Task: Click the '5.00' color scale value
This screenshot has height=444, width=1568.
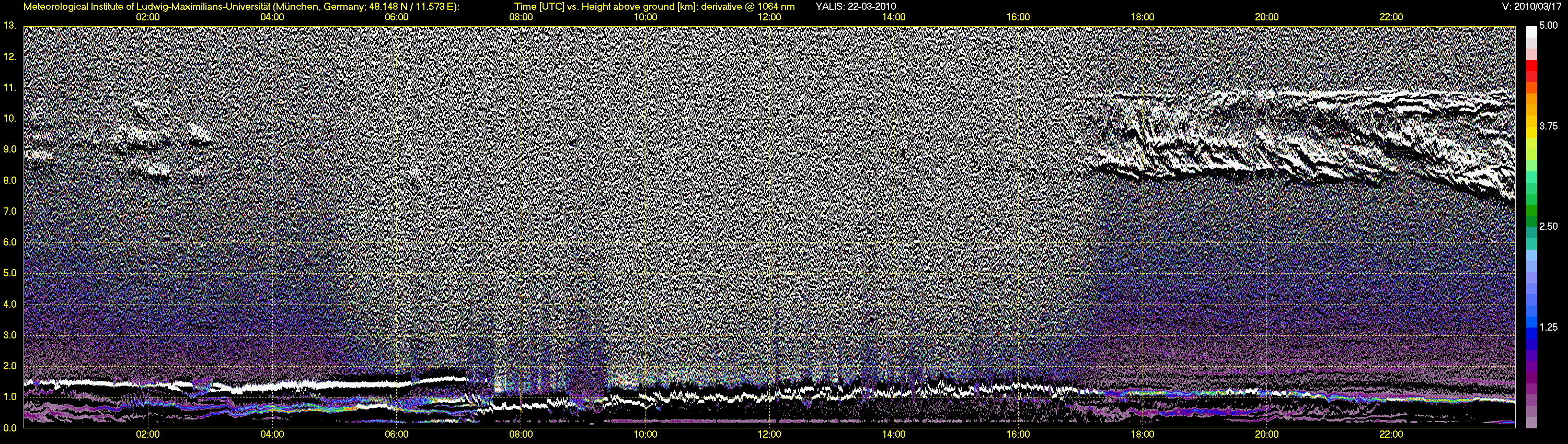Action: tap(1549, 26)
